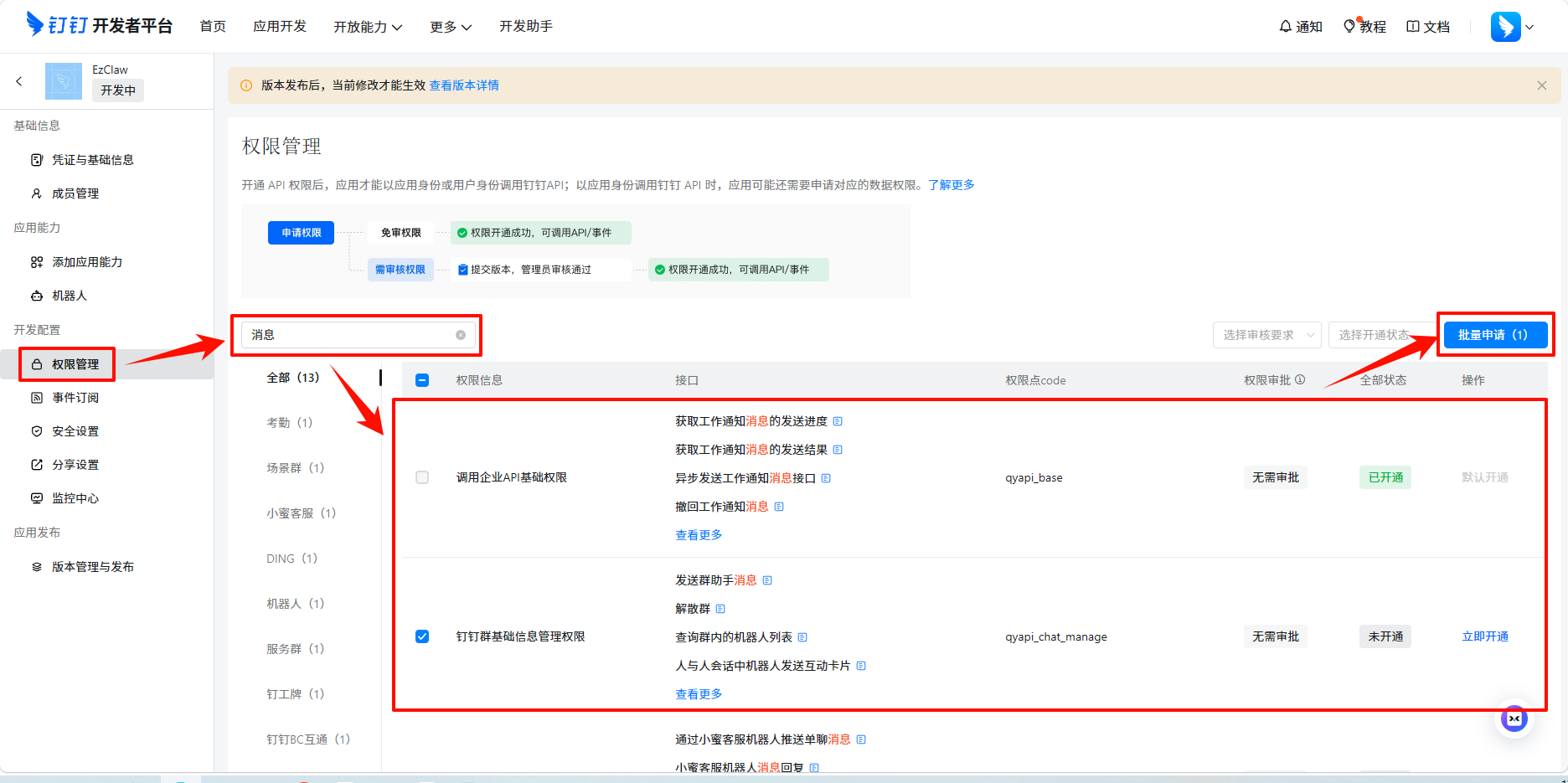Open the tutorials lightbulb icon
The image size is (1568, 783).
(x=1349, y=27)
